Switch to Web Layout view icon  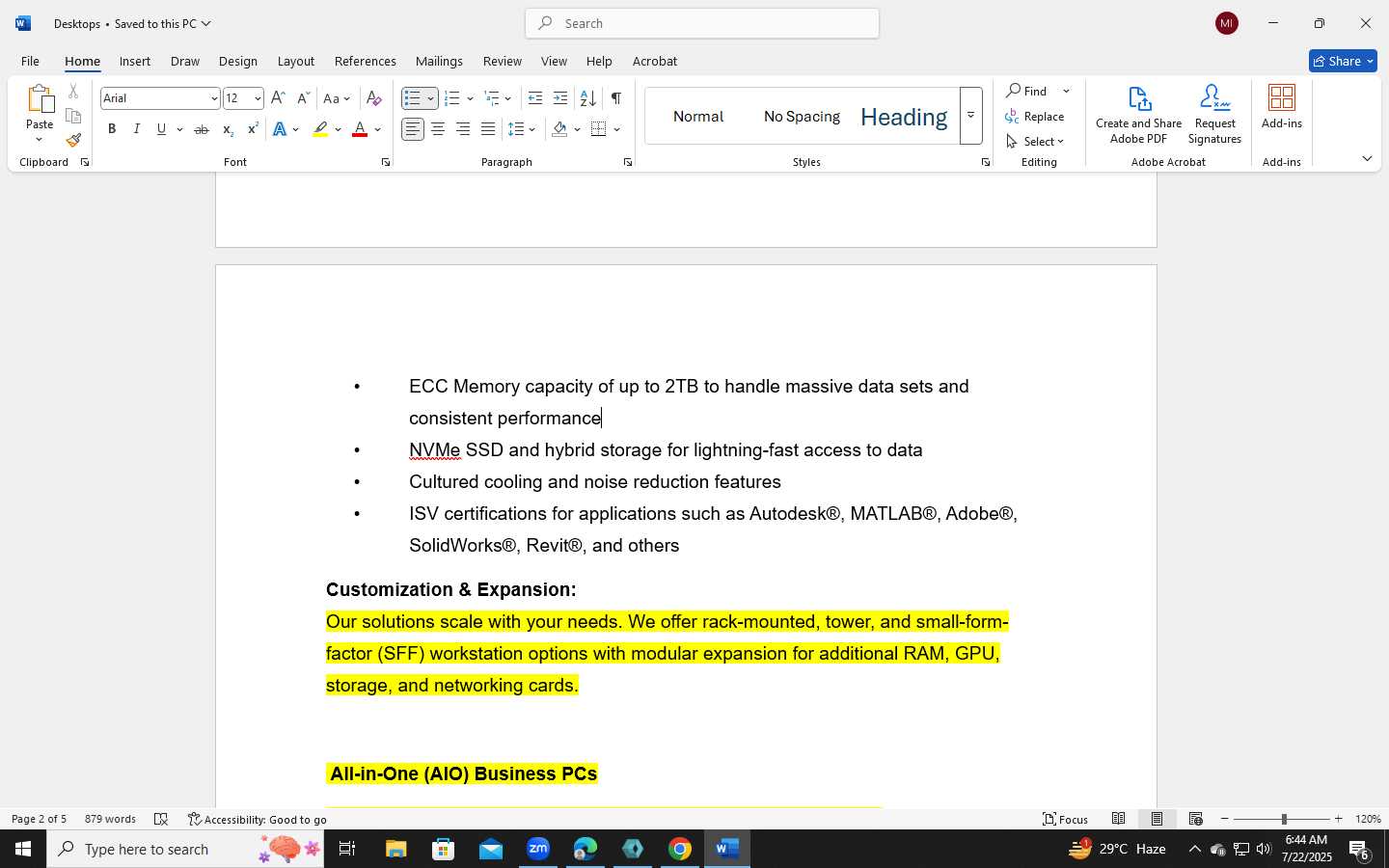1196,819
